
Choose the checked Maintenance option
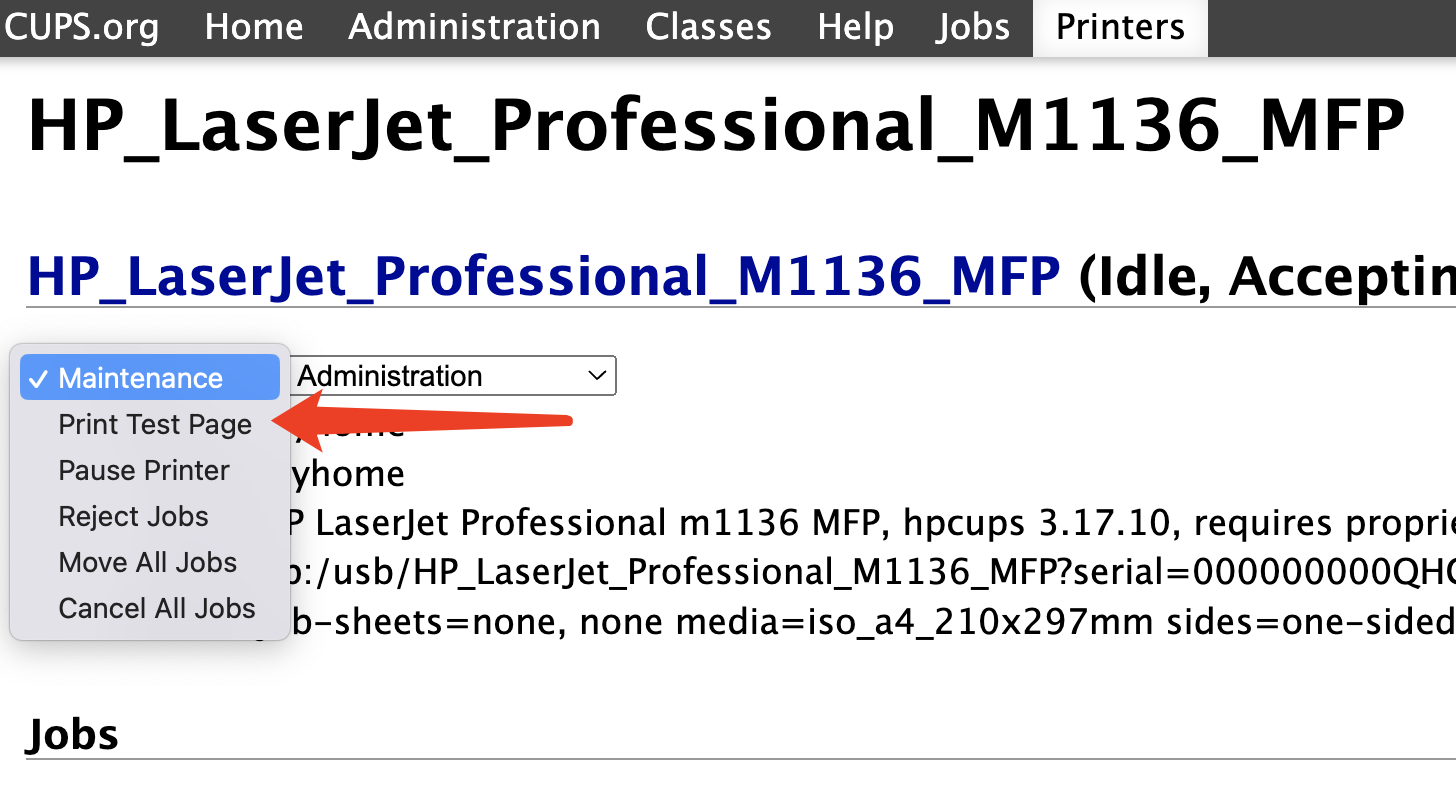coord(150,378)
